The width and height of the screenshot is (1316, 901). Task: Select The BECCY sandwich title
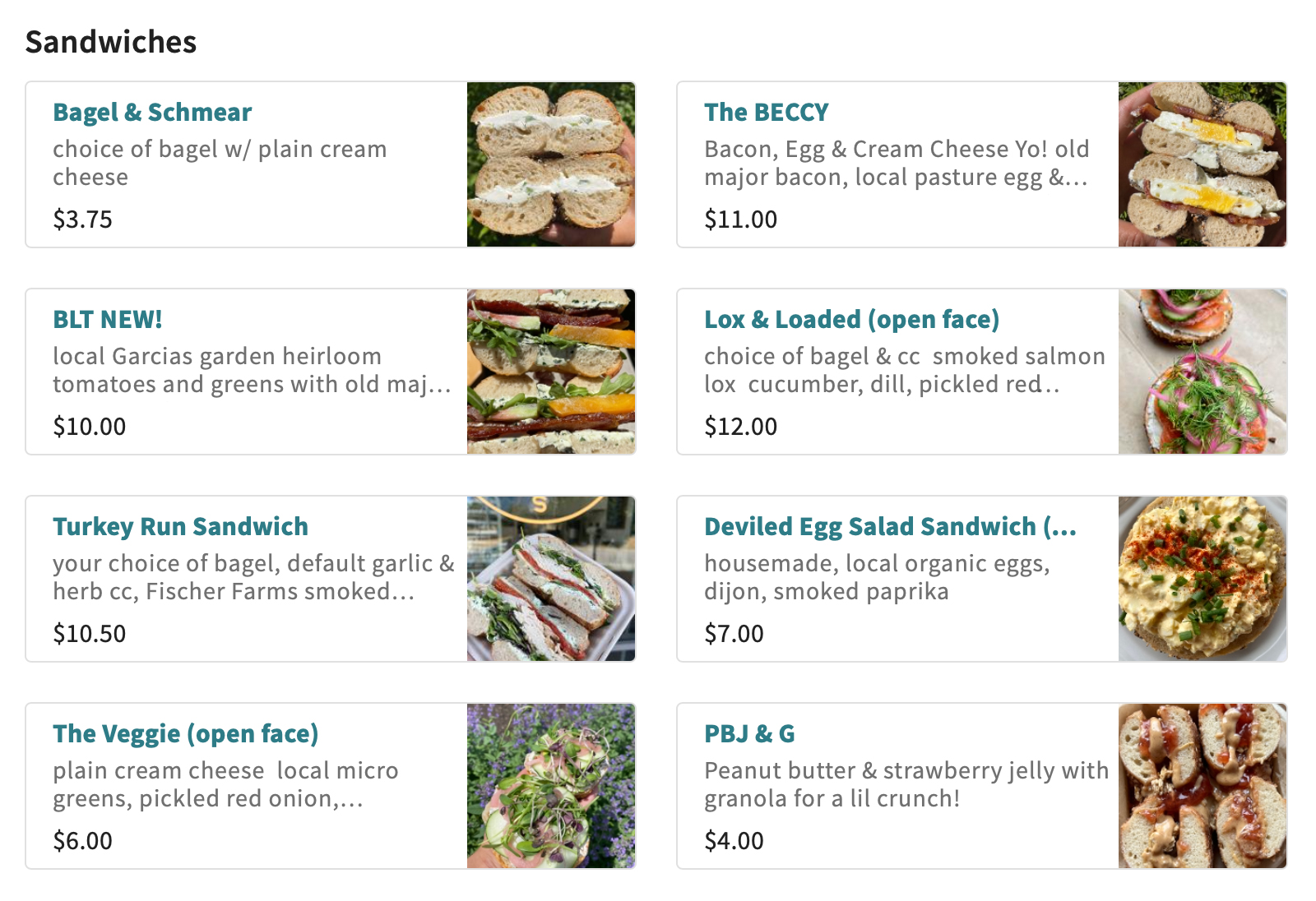(x=766, y=112)
